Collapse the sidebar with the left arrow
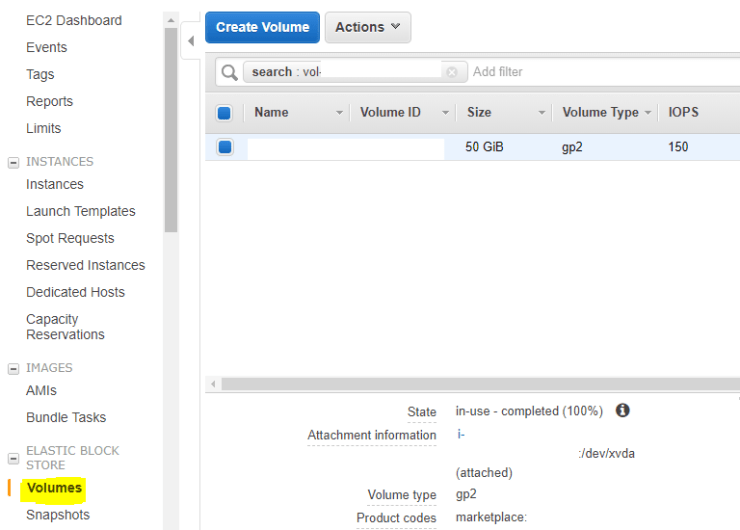 point(191,41)
